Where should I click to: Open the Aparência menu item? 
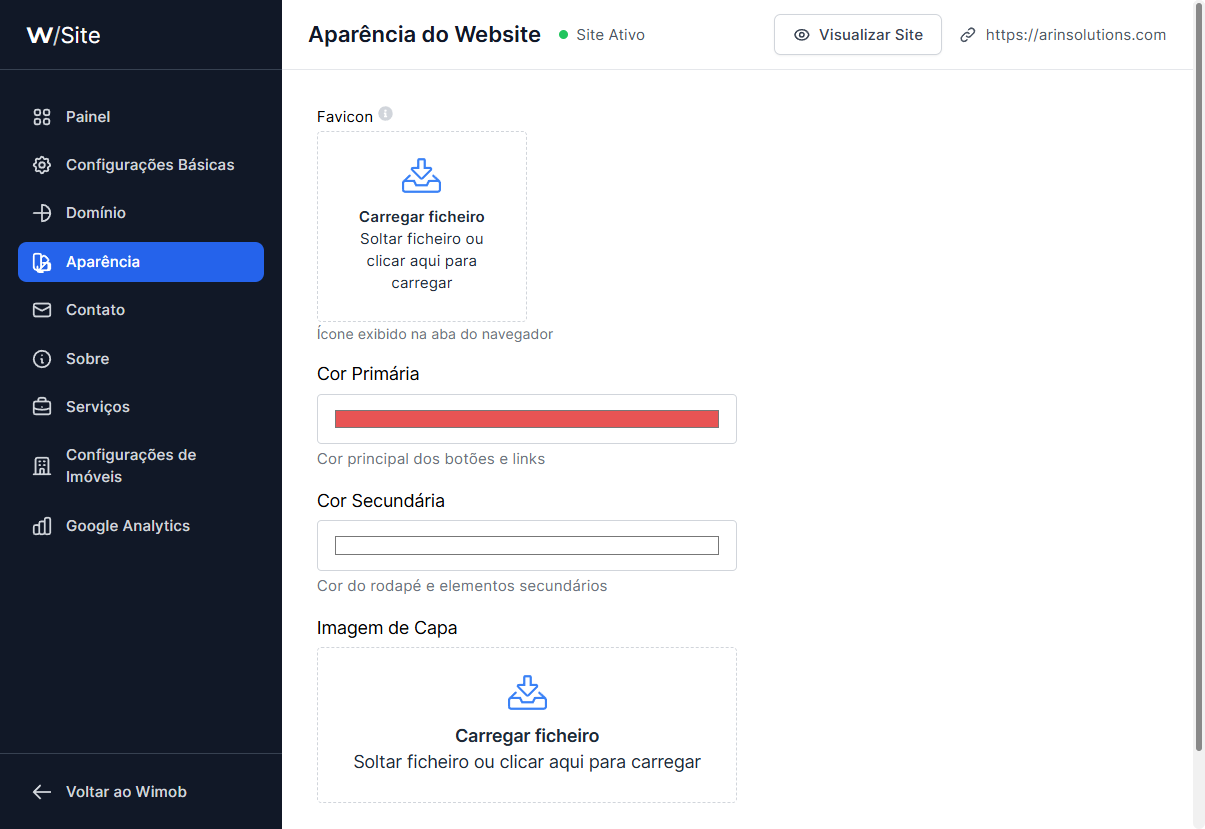coord(141,262)
